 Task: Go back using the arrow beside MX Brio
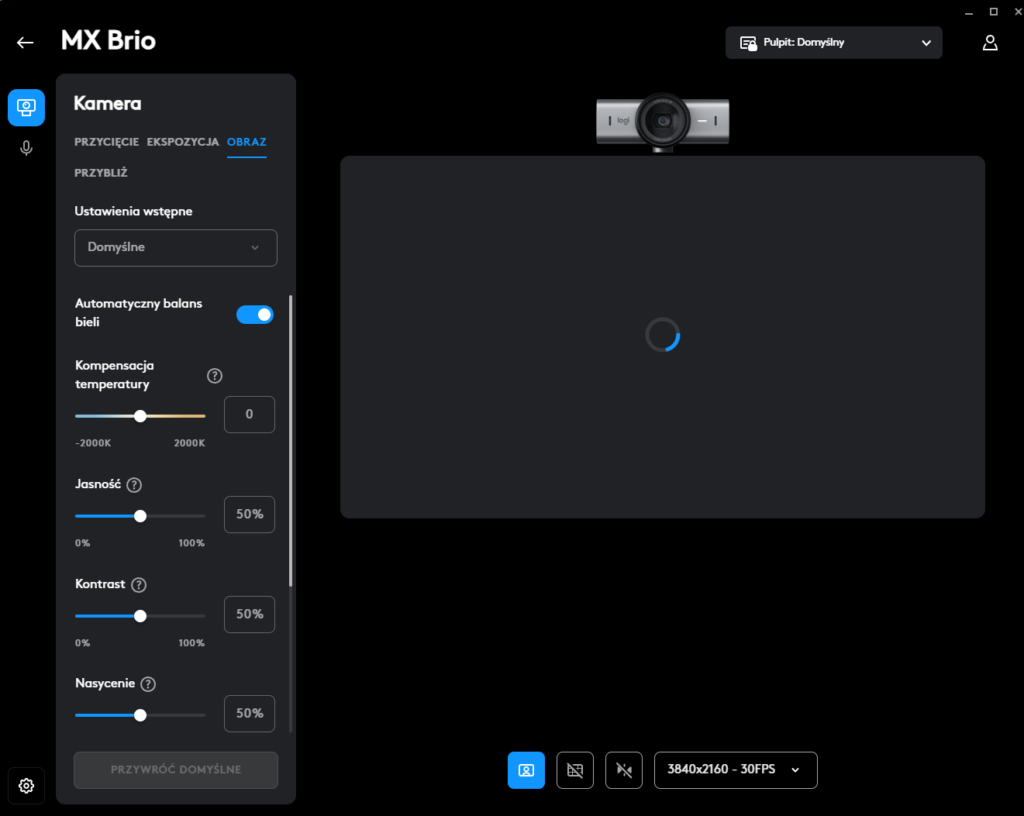pos(25,42)
